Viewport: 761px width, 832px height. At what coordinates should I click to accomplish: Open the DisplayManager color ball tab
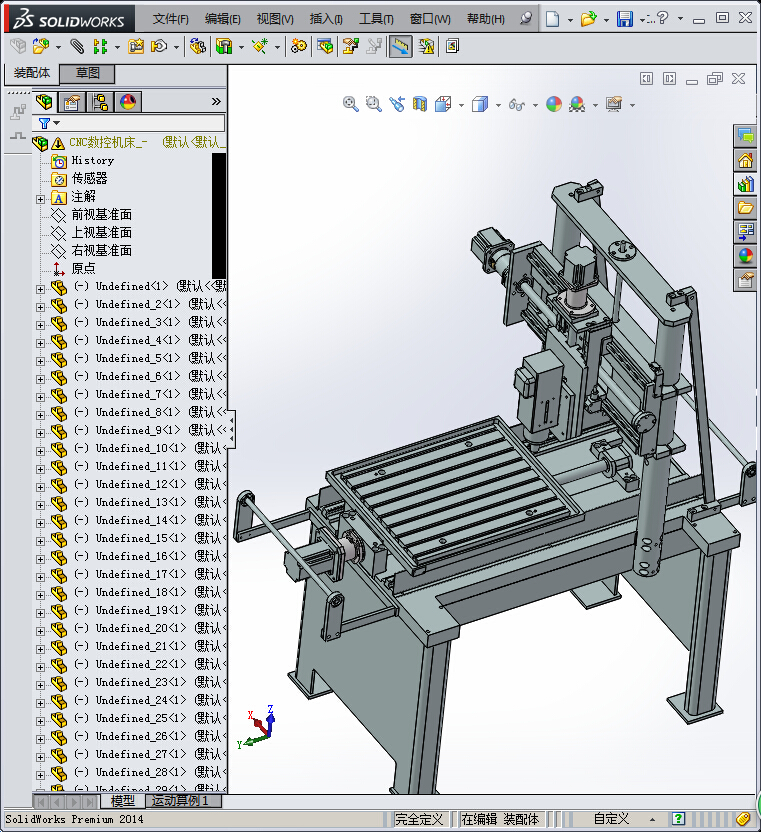pos(128,102)
